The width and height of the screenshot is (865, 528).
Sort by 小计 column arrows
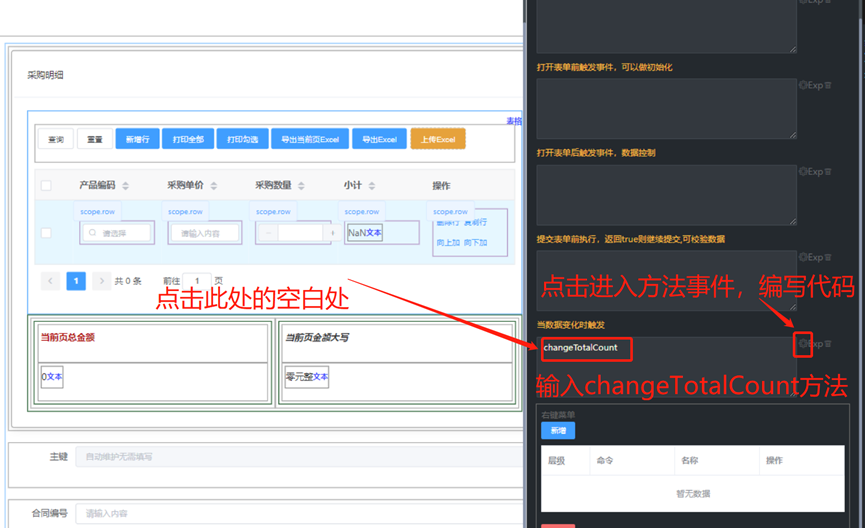point(372,186)
